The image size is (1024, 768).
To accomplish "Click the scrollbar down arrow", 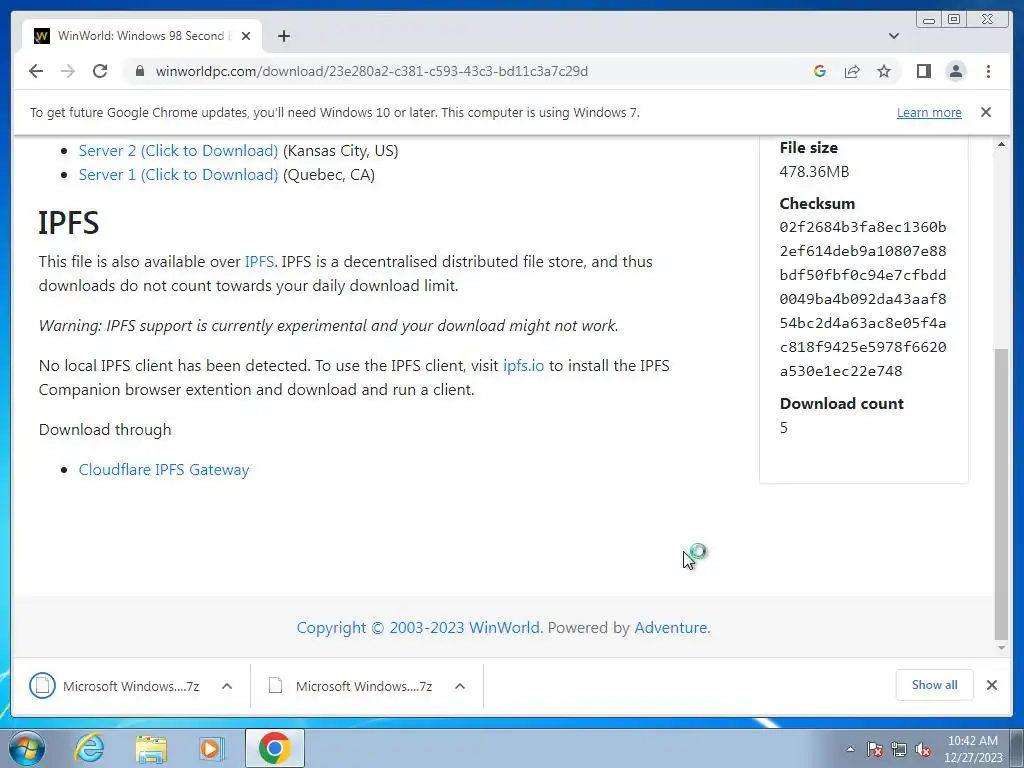I will 1000,648.
